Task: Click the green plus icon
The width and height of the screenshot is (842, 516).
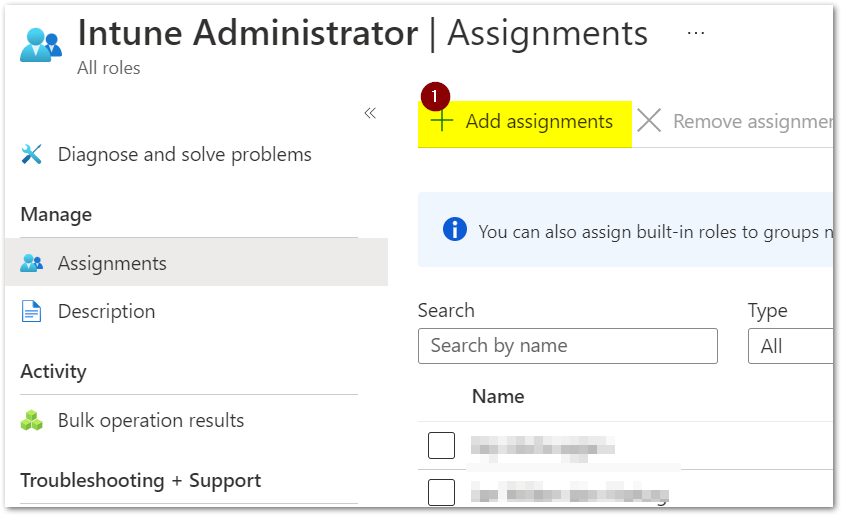Action: [441, 121]
